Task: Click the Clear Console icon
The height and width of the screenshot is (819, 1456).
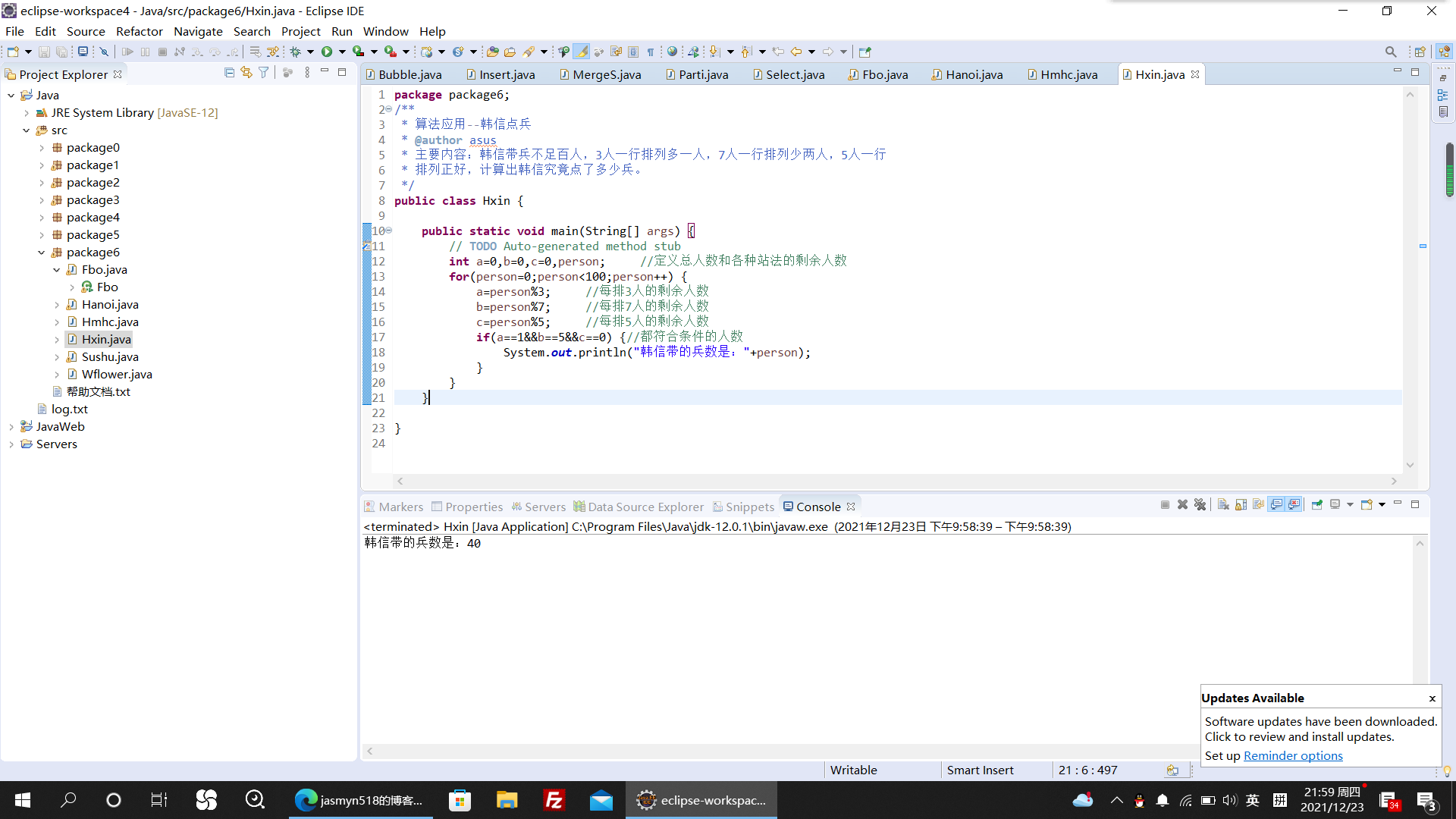Action: coord(1223,504)
